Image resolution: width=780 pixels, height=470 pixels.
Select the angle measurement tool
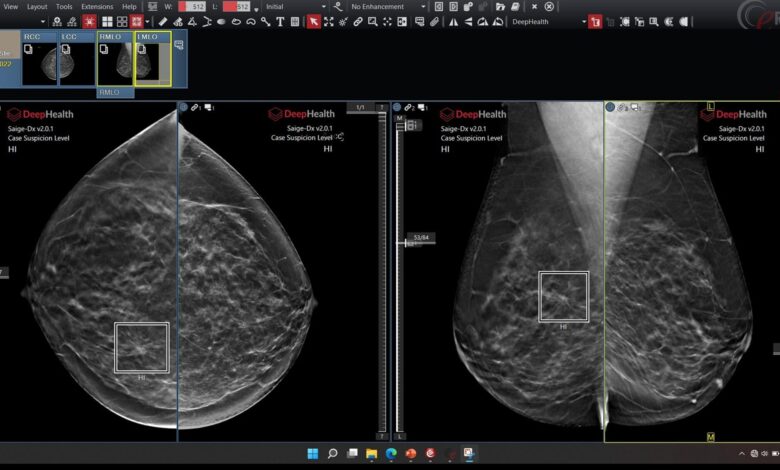click(x=192, y=21)
